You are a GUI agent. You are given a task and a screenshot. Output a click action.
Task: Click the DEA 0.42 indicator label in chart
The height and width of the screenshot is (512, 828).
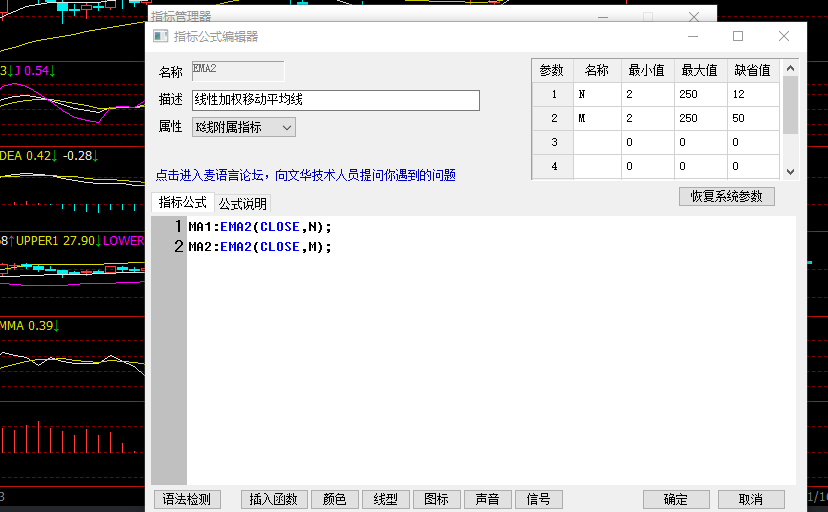click(x=29, y=156)
